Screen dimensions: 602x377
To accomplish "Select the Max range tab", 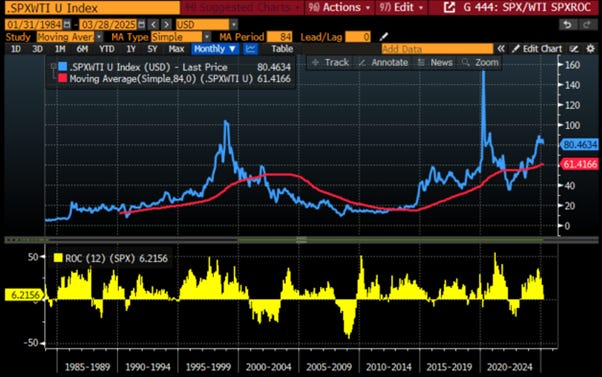I will [176, 49].
